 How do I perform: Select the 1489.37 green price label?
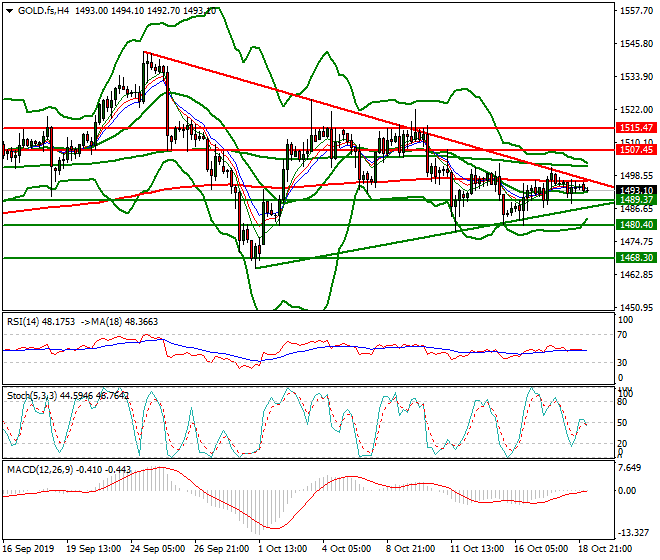click(x=636, y=200)
